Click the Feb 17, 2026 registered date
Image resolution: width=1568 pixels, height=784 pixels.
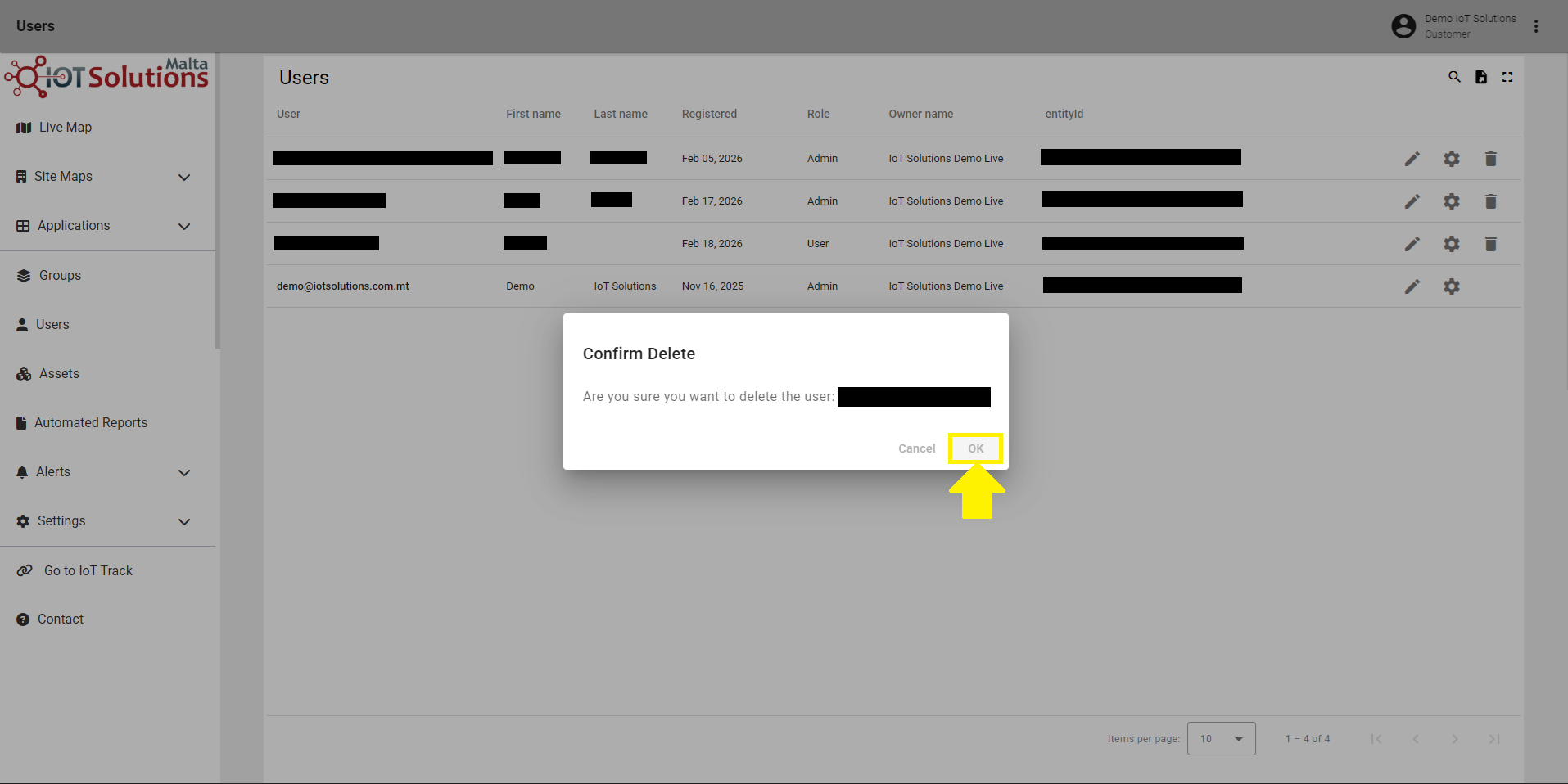point(712,201)
